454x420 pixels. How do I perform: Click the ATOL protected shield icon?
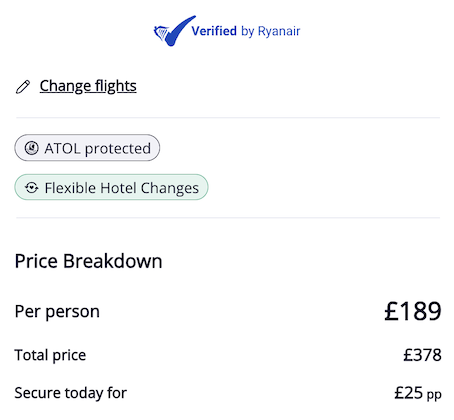coord(32,148)
